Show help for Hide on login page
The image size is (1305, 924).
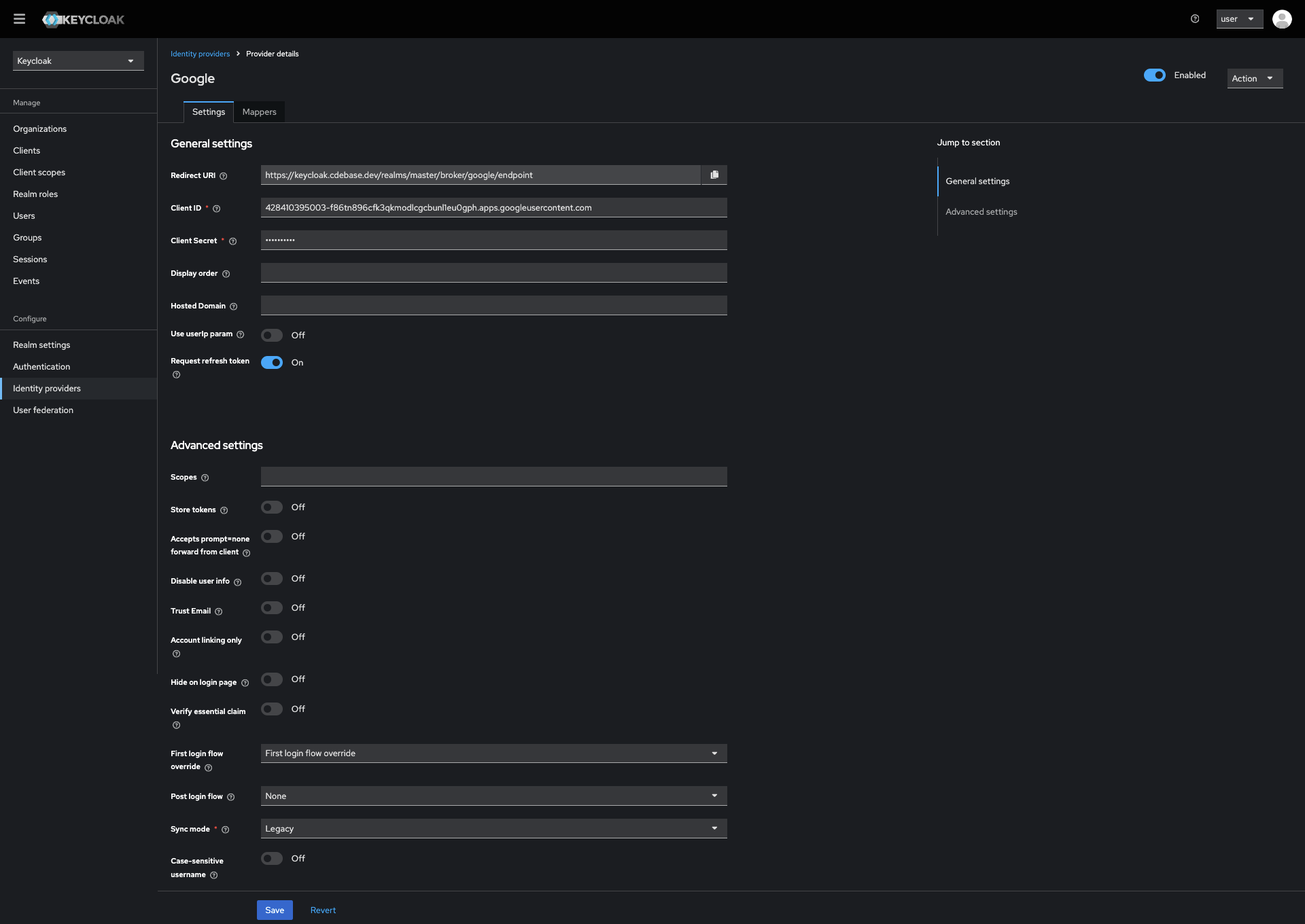pos(245,683)
